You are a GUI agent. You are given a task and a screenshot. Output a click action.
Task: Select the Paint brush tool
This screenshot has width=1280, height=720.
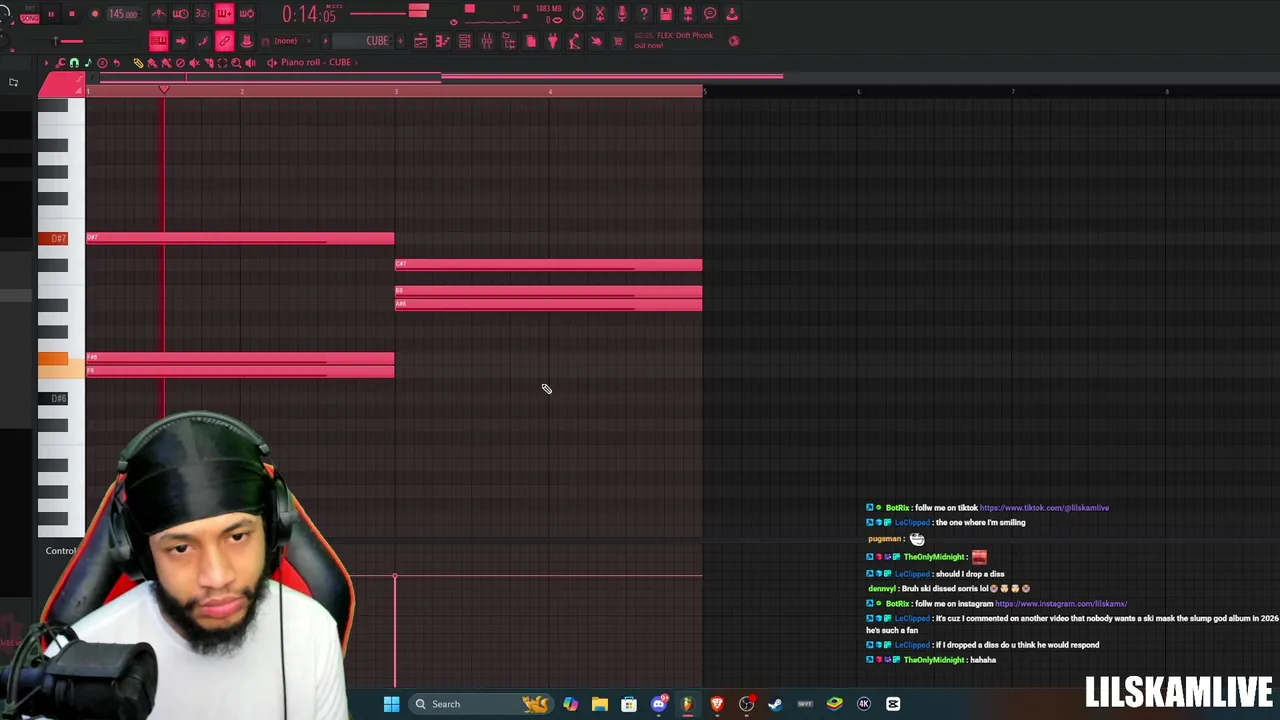click(x=152, y=62)
